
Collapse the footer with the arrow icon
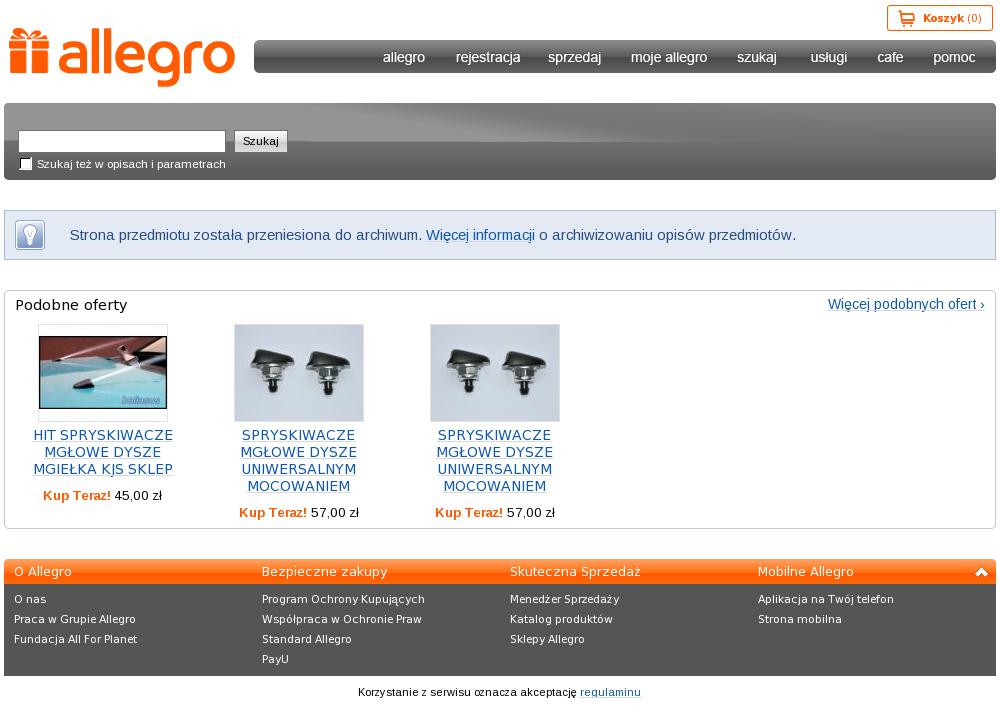pos(981,572)
